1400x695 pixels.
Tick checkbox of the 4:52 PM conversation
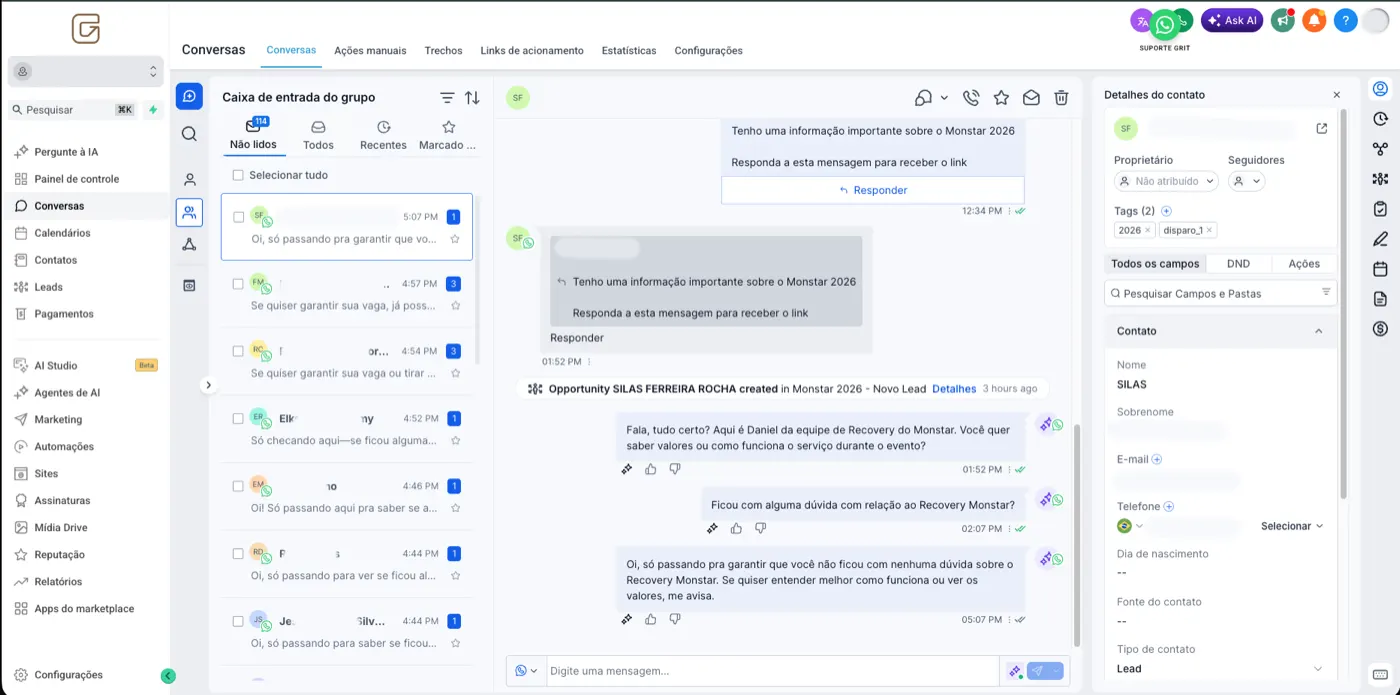238,419
